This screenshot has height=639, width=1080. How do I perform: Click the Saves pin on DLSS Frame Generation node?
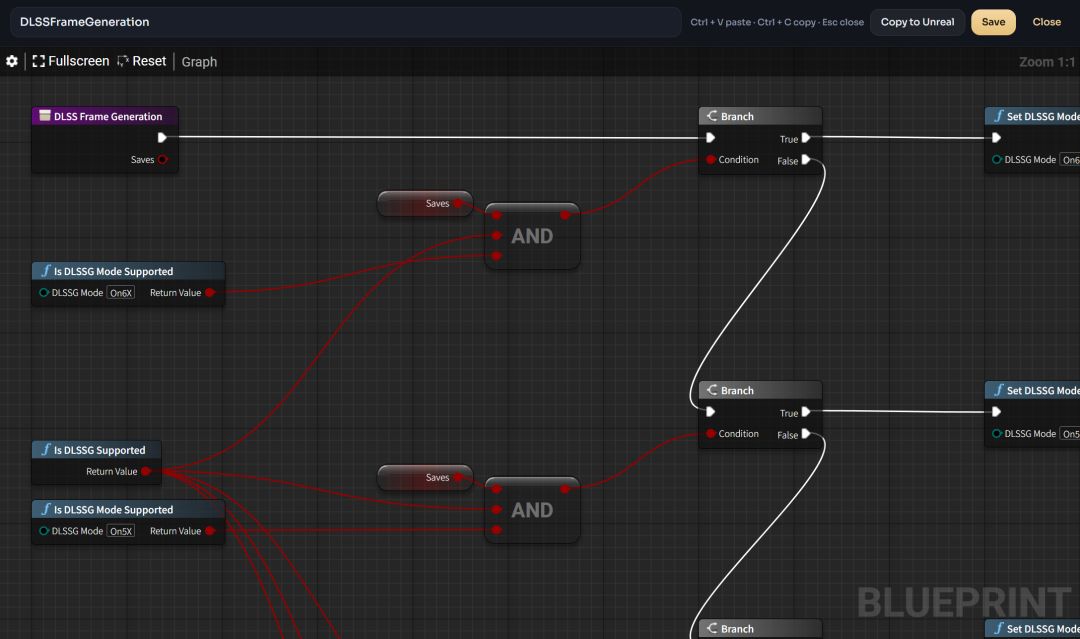coord(163,160)
